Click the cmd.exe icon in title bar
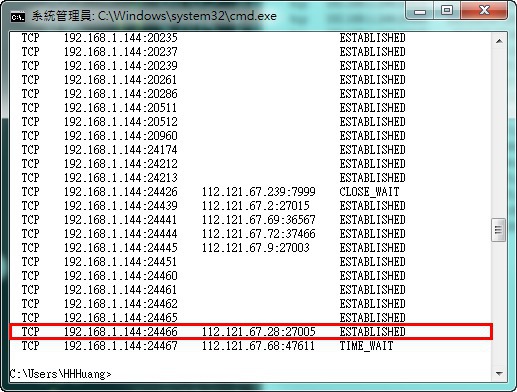 pos(18,16)
